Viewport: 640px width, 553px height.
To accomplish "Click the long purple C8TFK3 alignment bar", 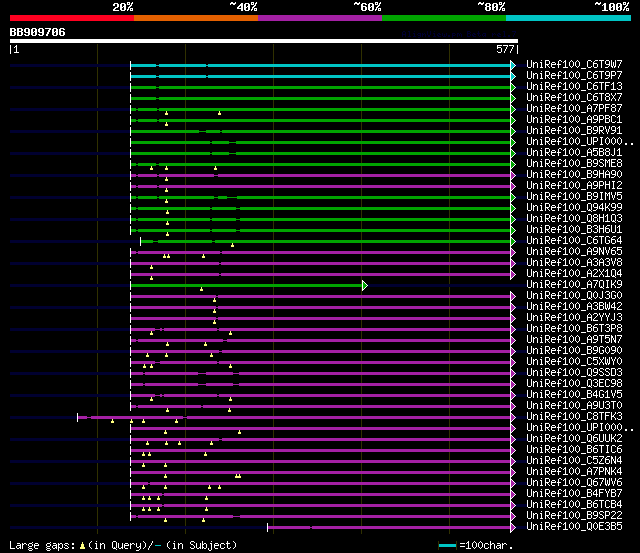I will [294, 418].
